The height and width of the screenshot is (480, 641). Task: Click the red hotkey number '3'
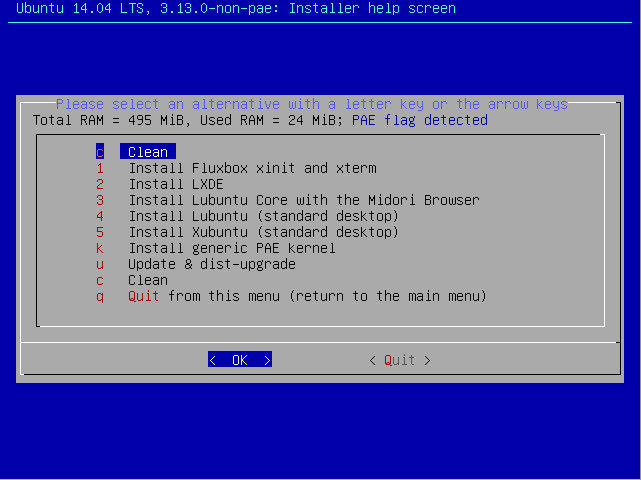[100, 200]
